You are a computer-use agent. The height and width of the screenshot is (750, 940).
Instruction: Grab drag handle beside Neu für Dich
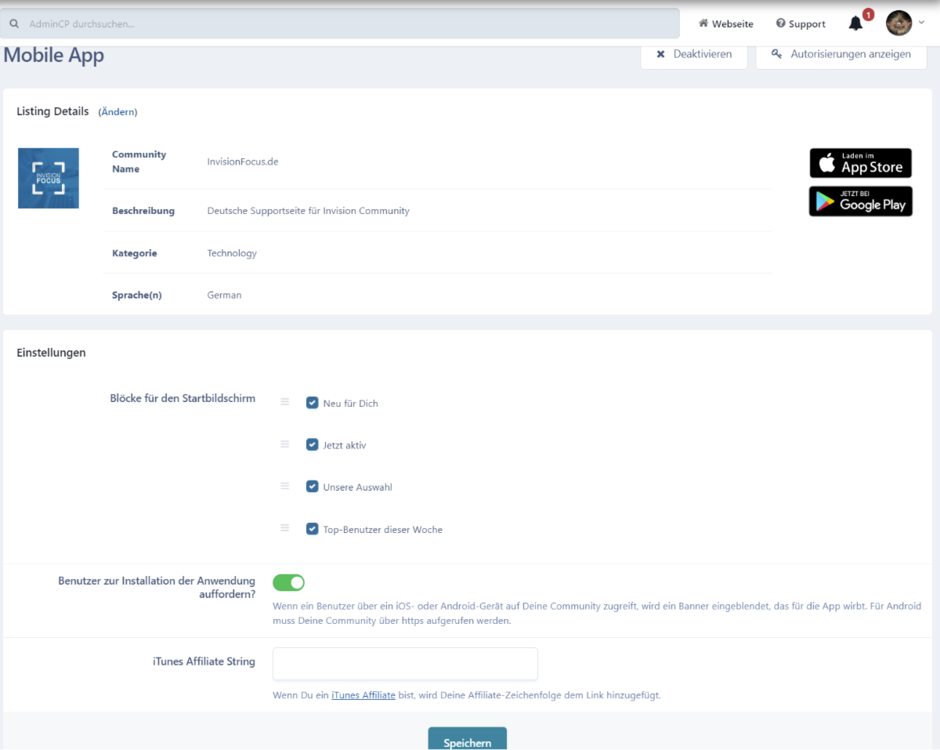(284, 402)
